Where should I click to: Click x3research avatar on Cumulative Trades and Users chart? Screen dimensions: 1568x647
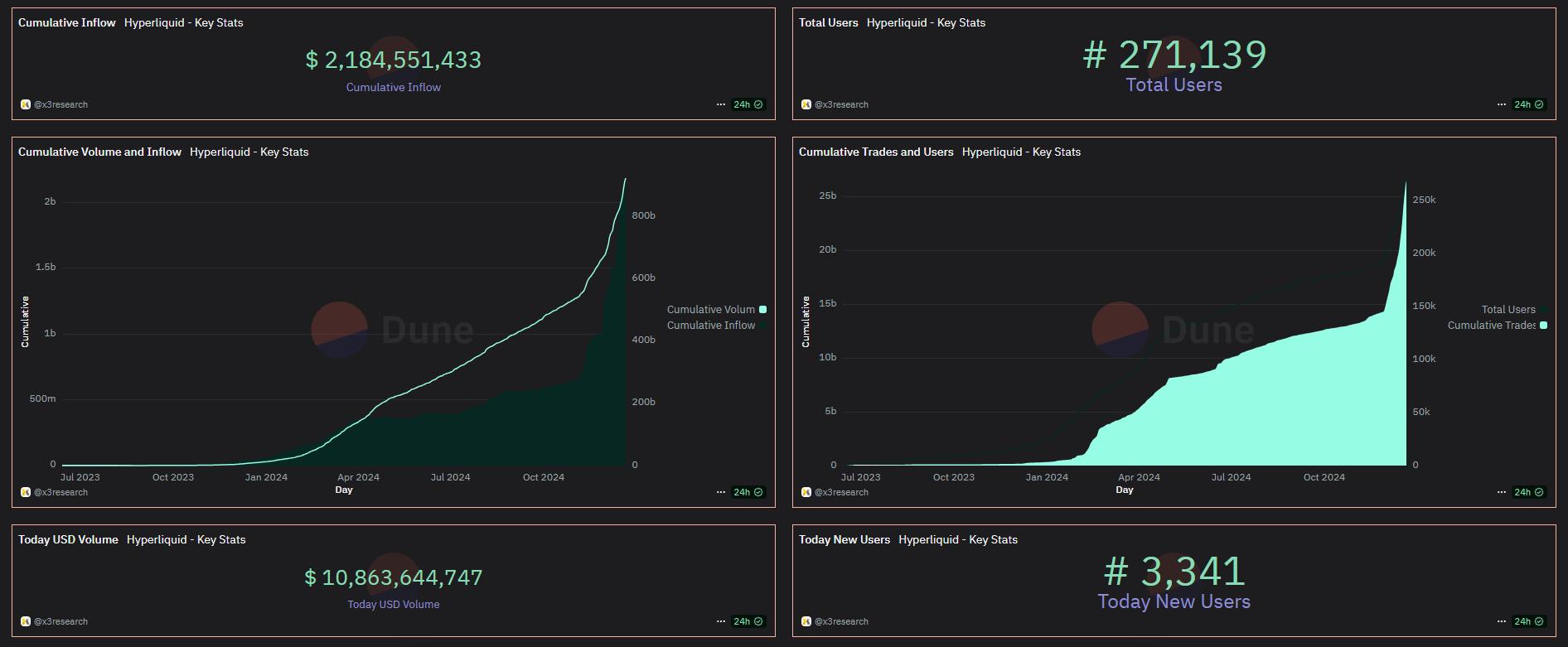tap(806, 492)
